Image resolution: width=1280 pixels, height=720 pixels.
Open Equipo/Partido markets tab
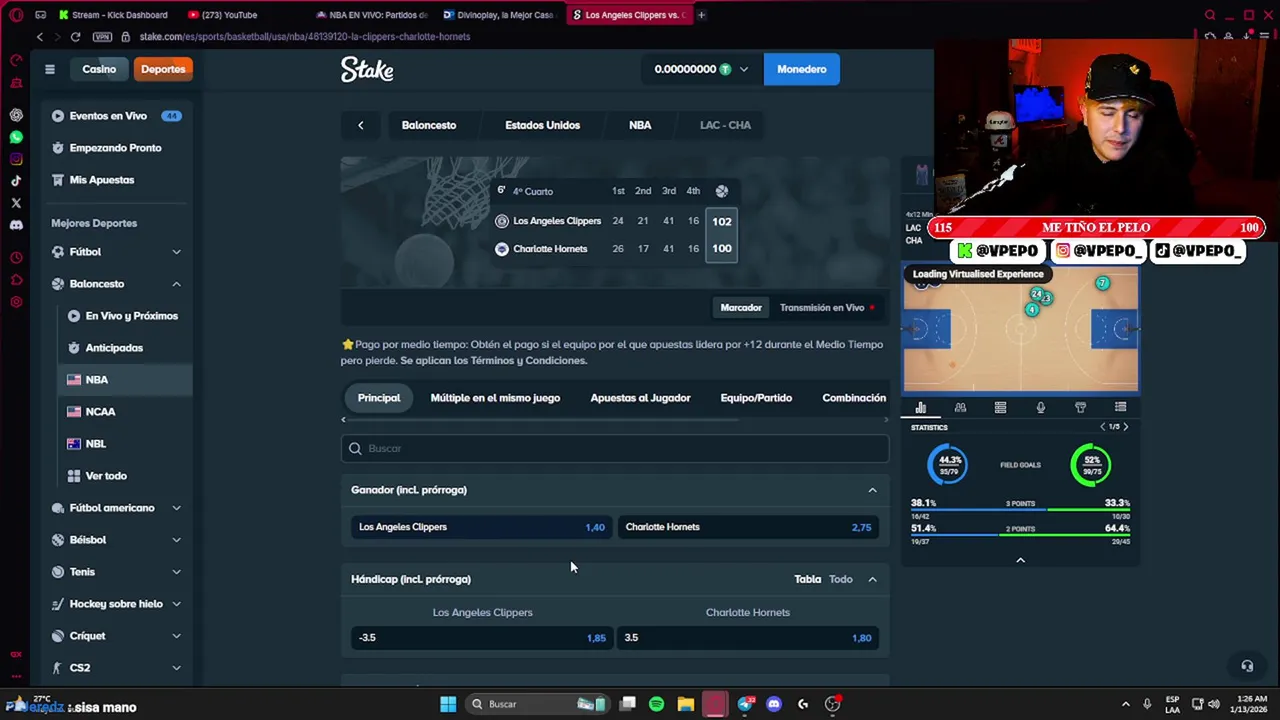coord(756,398)
